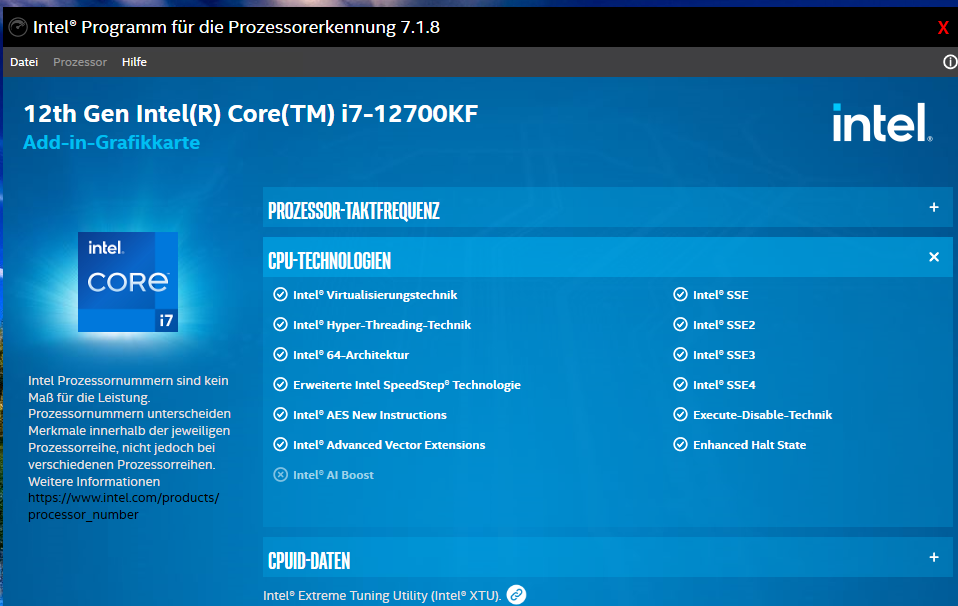Click the 12th Gen Intel Core i7-12700KF heading
This screenshot has height=606, width=958.
[250, 114]
